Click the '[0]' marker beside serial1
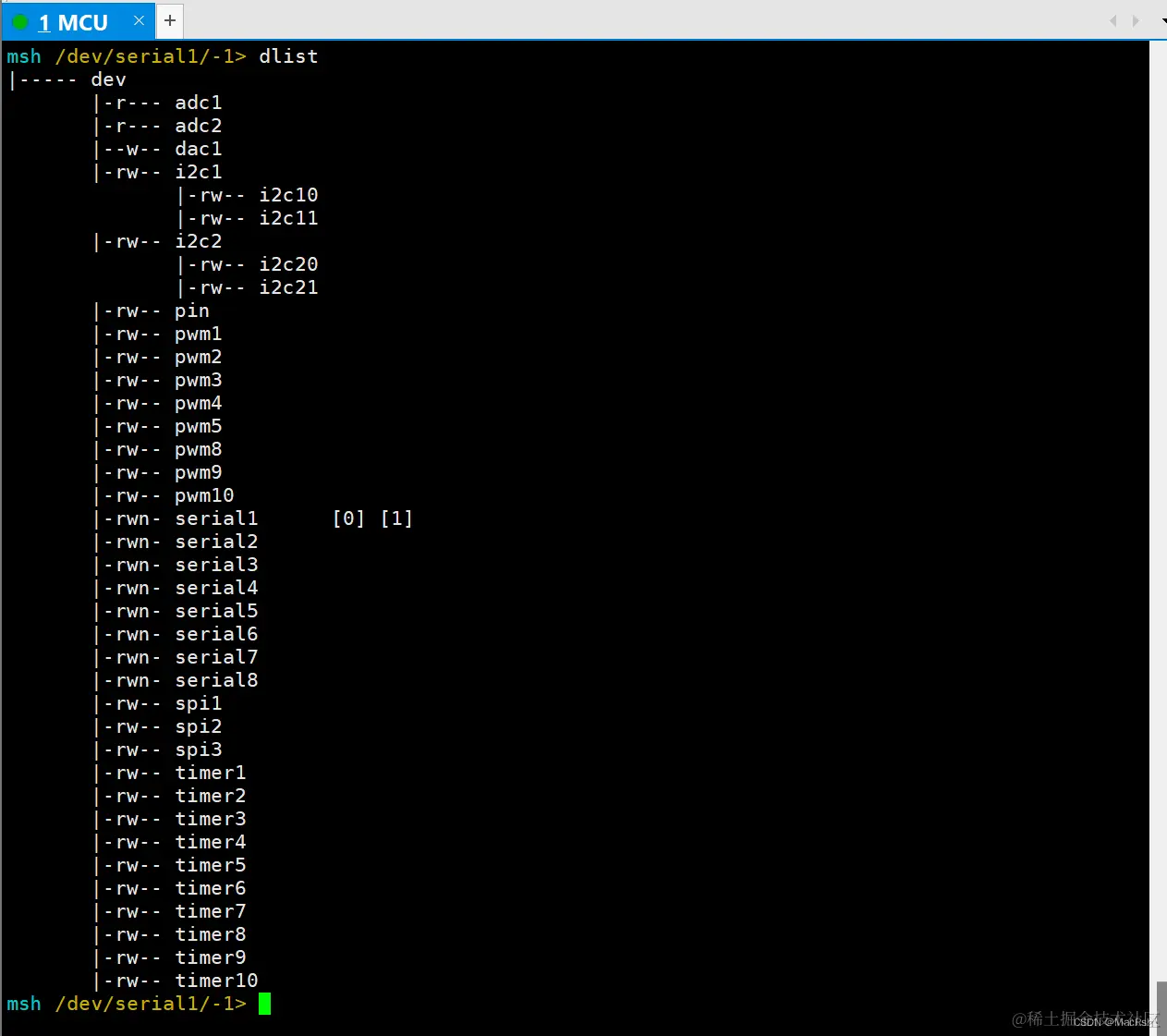This screenshot has height=1036, width=1167. tap(348, 518)
